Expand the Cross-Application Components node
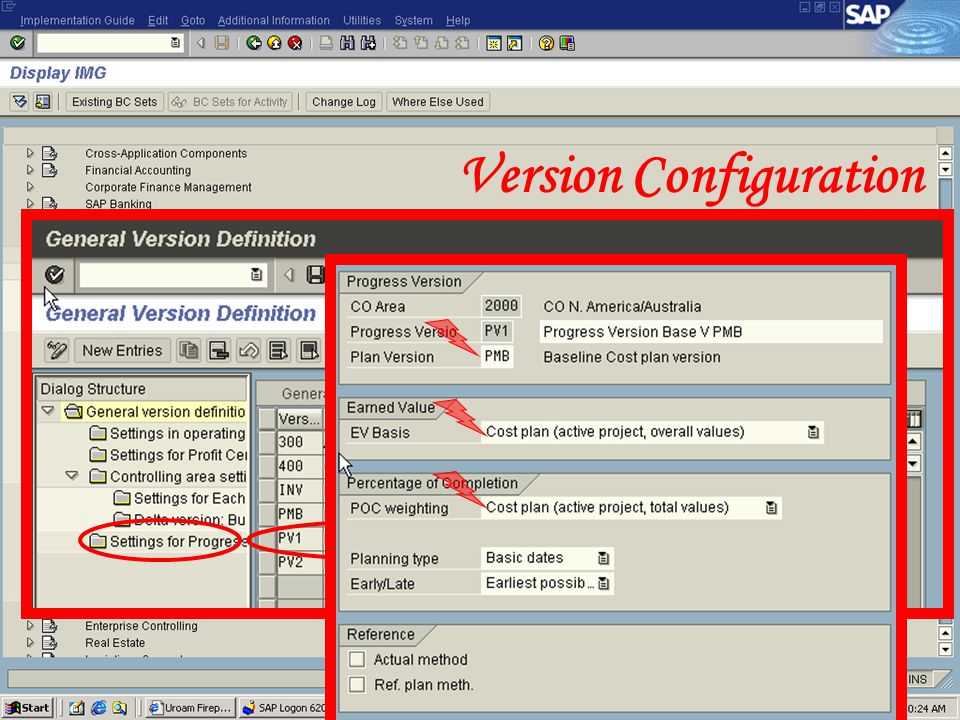 click(30, 153)
